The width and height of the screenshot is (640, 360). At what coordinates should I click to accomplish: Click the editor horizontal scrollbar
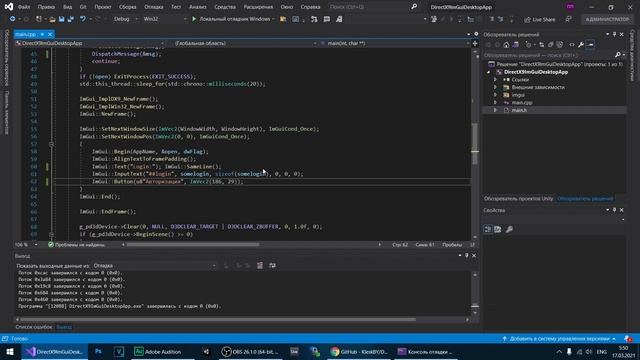pos(193,245)
